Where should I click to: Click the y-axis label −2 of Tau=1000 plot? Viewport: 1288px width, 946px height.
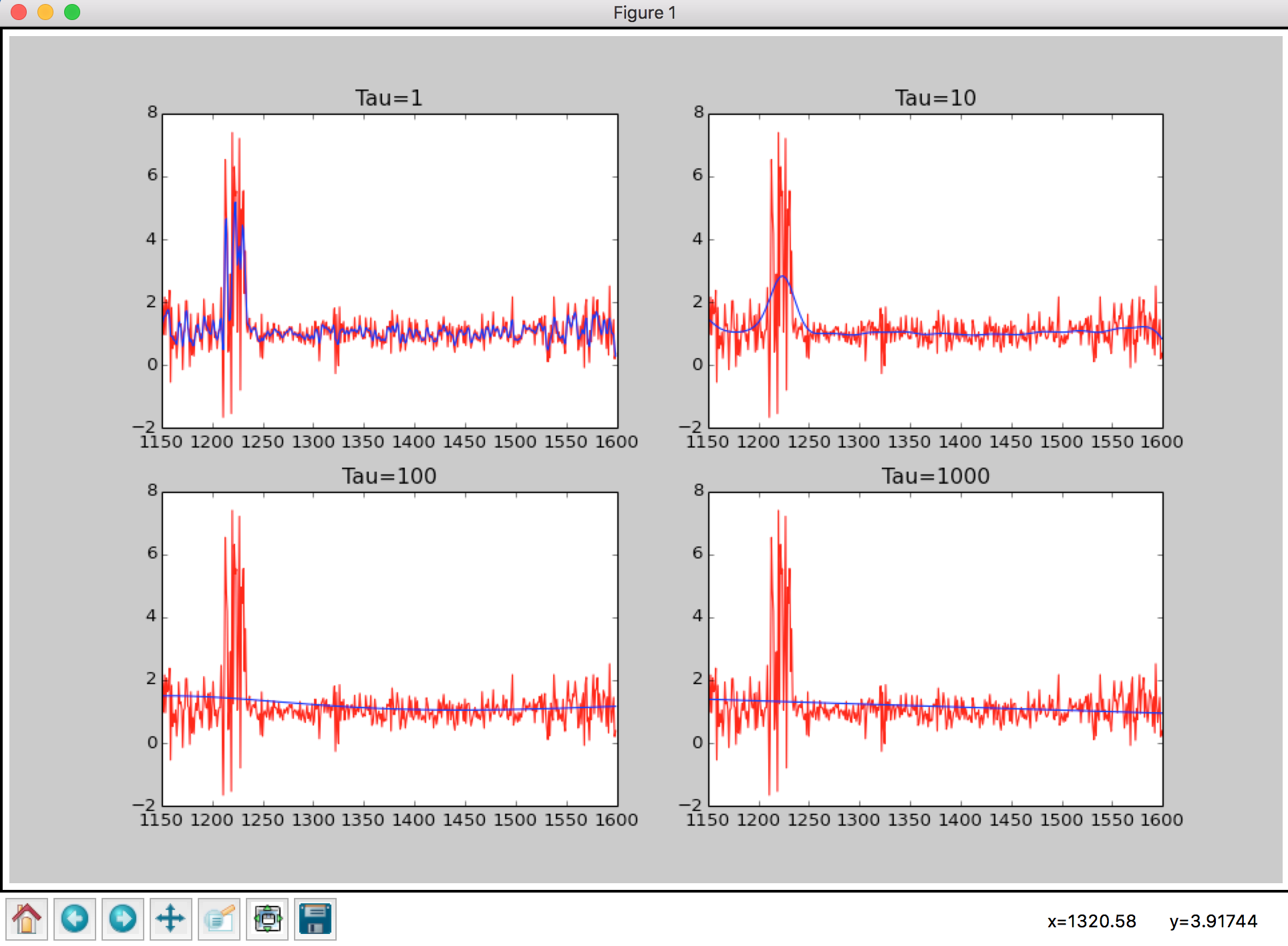coord(691,806)
